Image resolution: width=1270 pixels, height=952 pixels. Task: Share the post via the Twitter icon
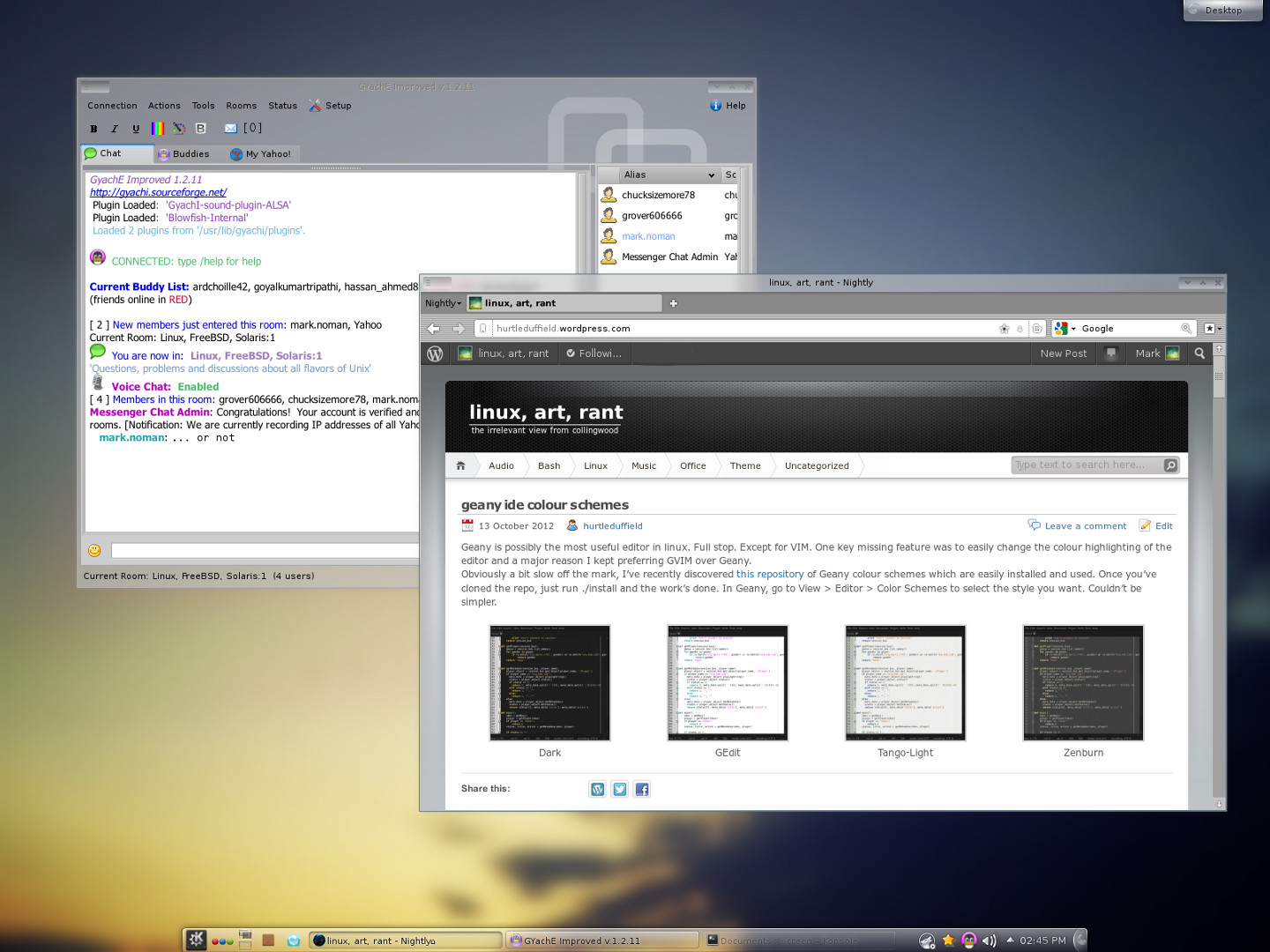[x=620, y=790]
